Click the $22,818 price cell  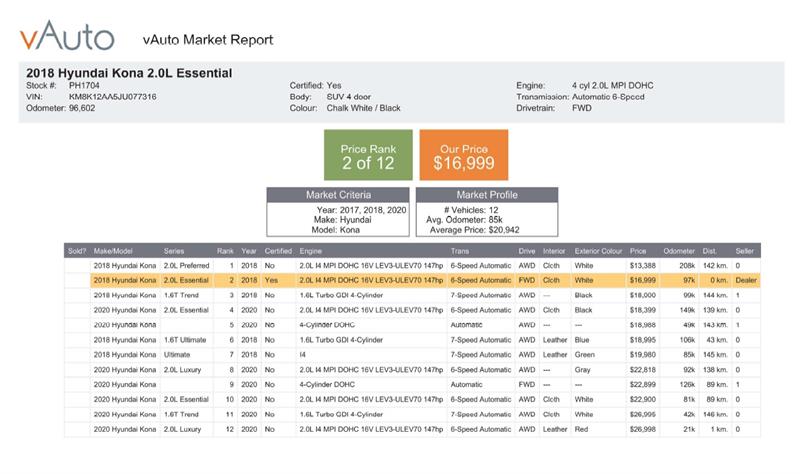click(x=643, y=370)
